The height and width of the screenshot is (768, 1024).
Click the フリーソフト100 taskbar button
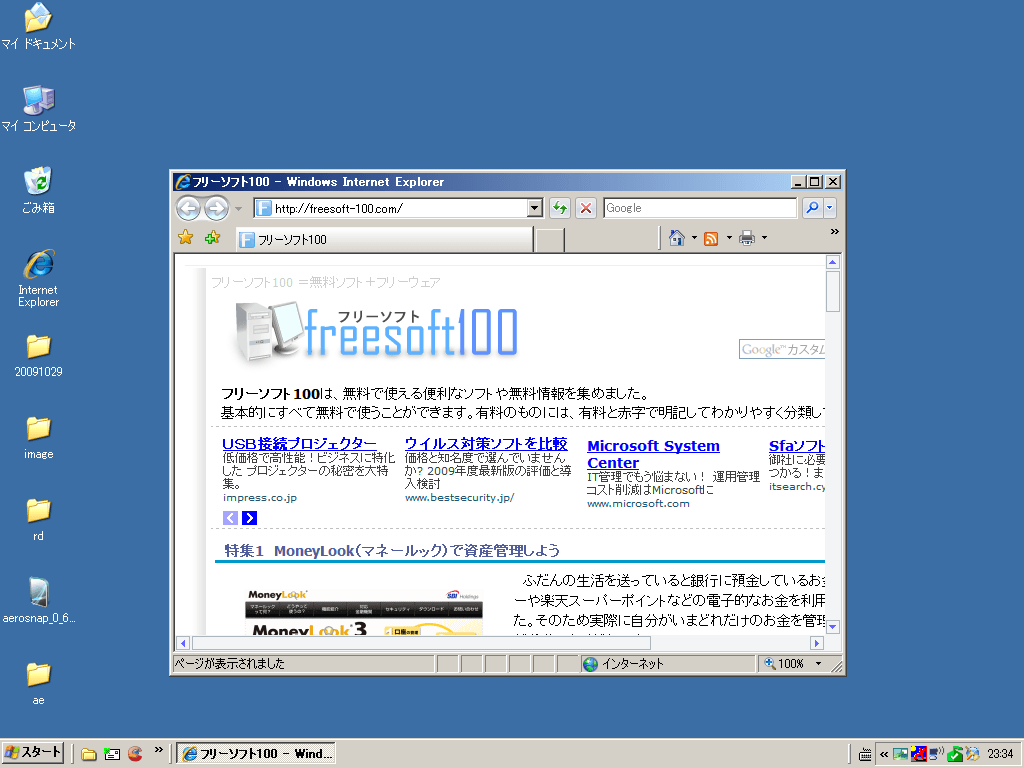point(256,754)
